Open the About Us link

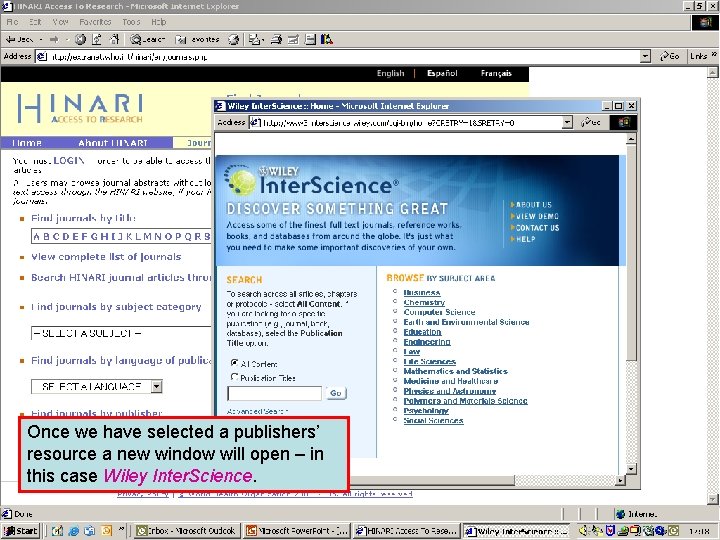(534, 205)
